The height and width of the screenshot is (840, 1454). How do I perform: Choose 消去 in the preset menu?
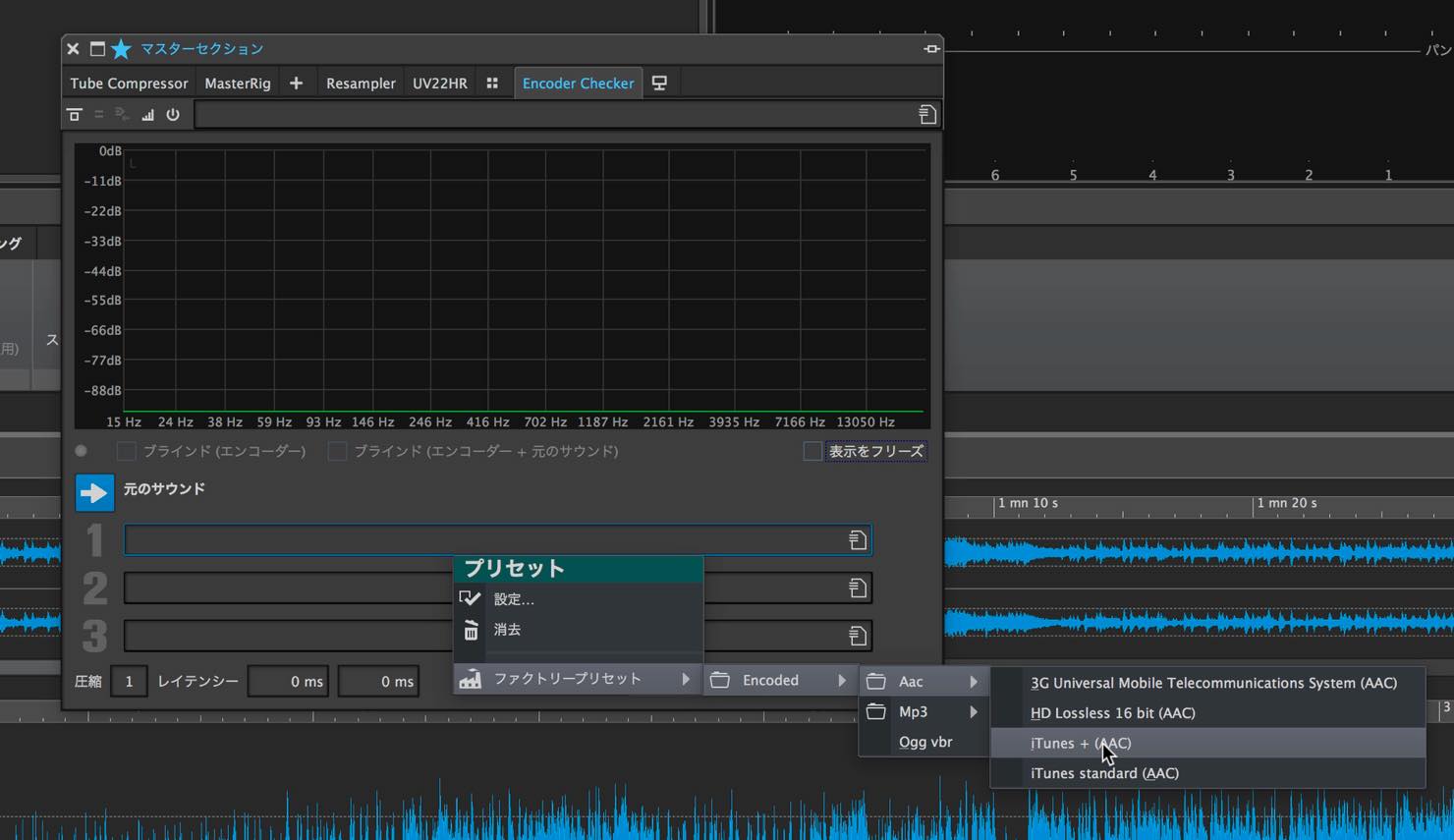pos(578,630)
